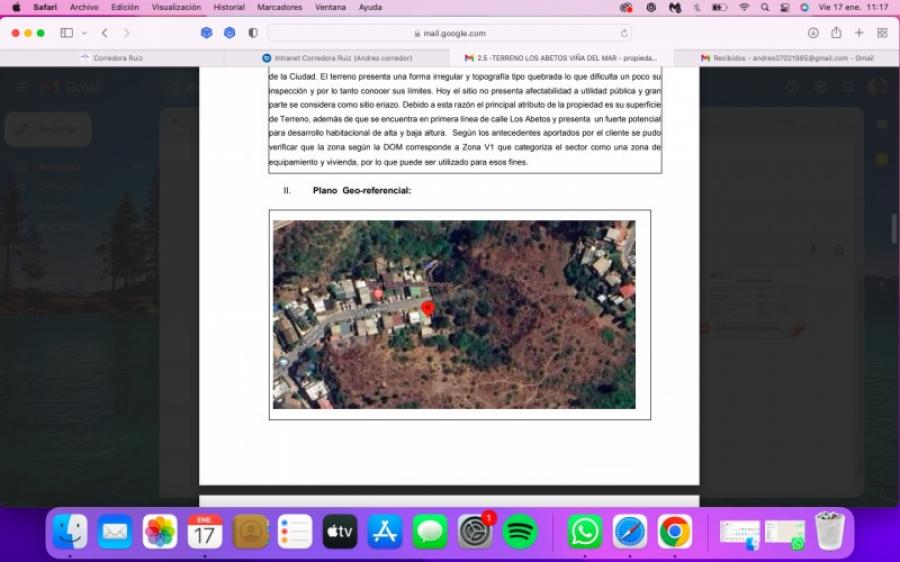This screenshot has width=900, height=562.
Task: Open the Historial menu
Action: tap(229, 7)
